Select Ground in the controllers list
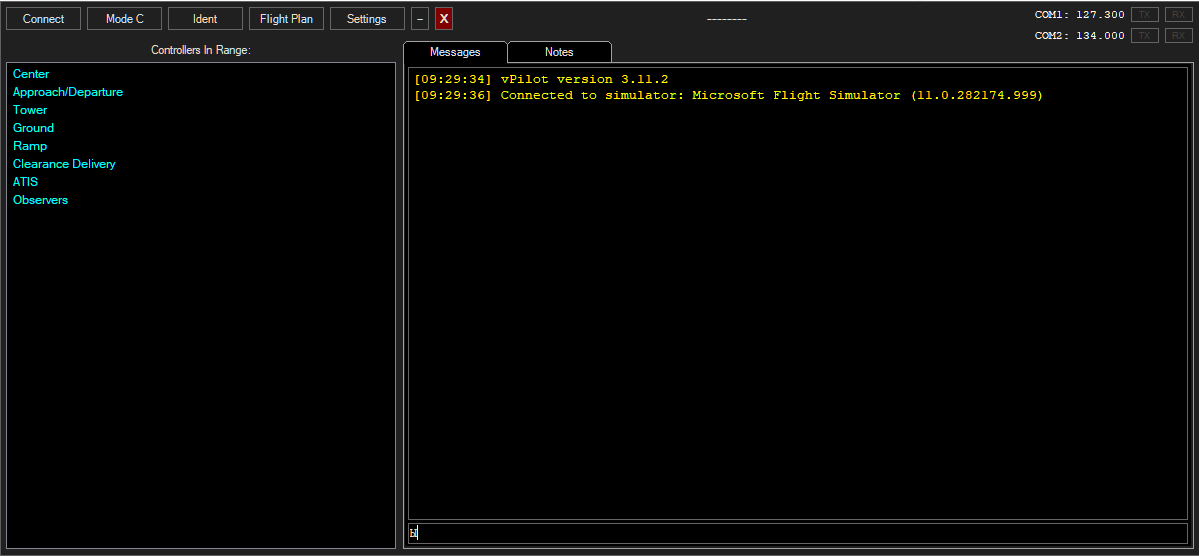 coord(33,128)
